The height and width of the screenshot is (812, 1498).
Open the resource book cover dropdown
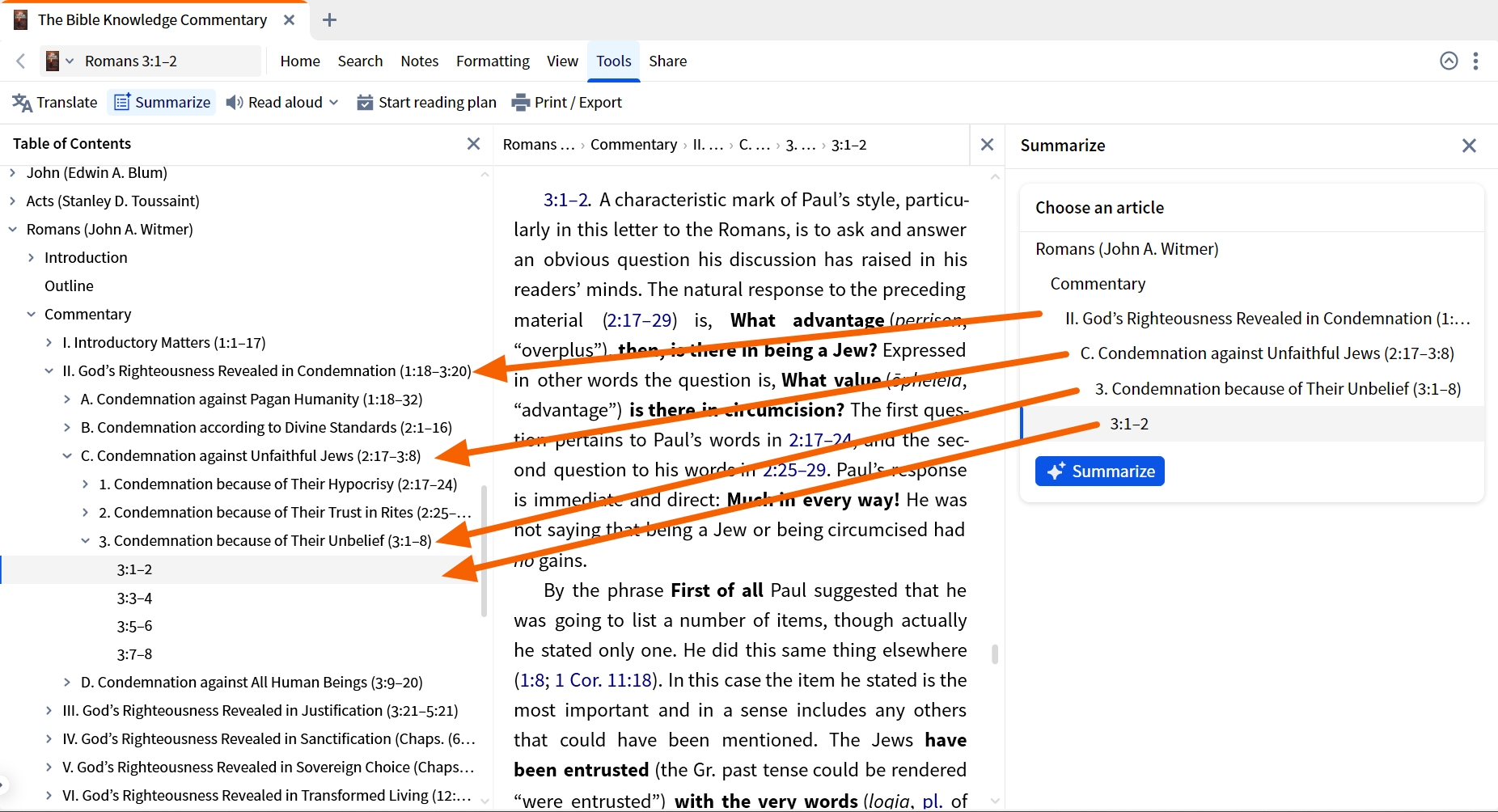pyautogui.click(x=60, y=61)
